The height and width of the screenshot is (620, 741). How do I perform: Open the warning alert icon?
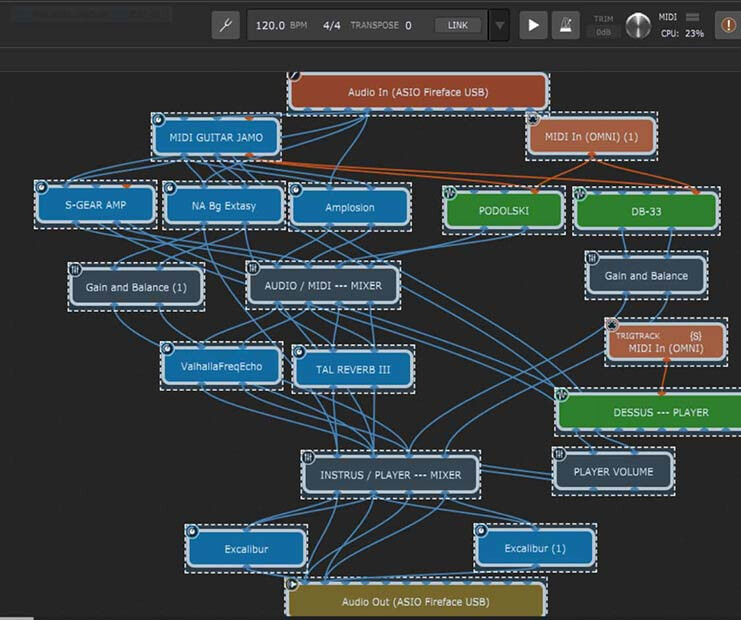pyautogui.click(x=728, y=25)
